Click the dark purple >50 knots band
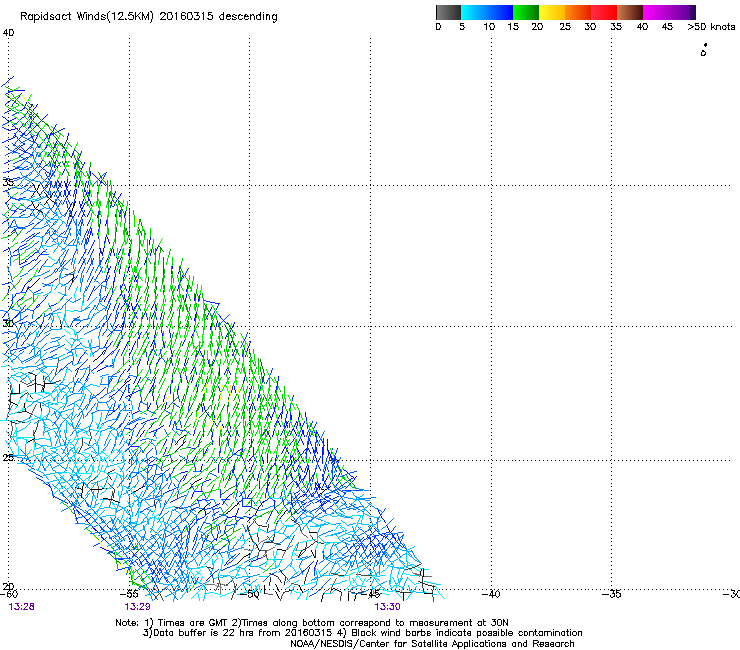 (x=693, y=12)
